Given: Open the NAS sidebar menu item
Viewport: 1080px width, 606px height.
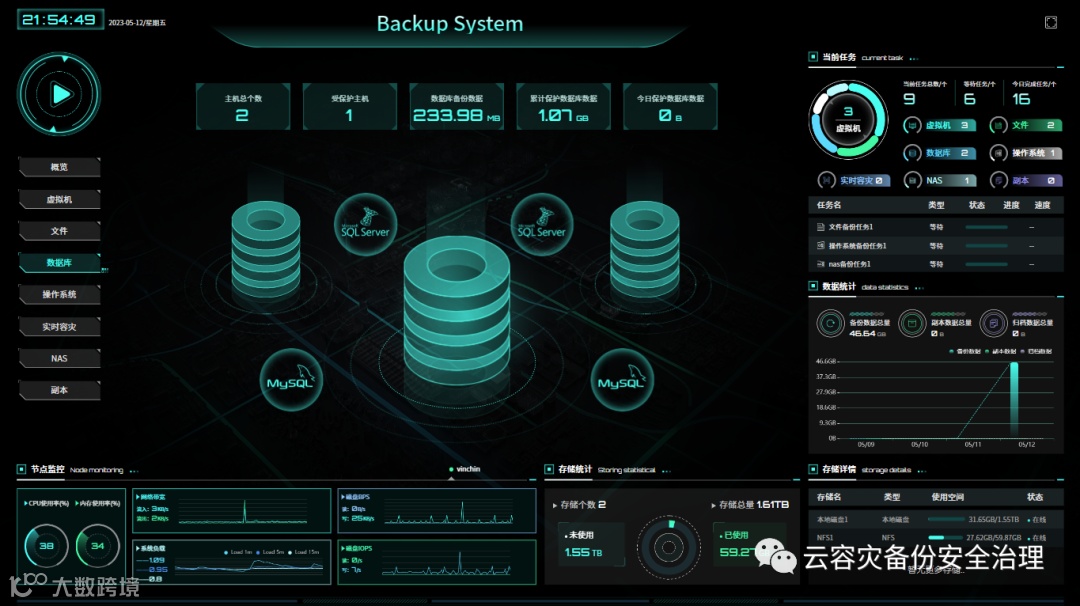Looking at the screenshot, I should (59, 359).
